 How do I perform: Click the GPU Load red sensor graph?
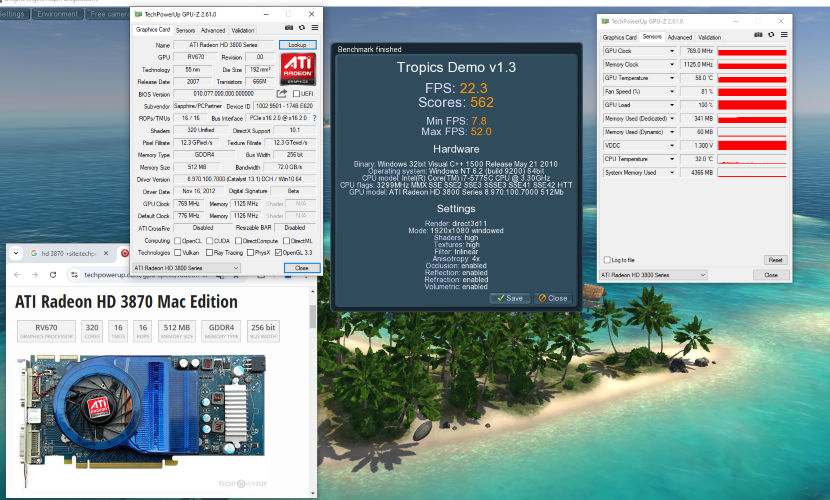click(752, 104)
